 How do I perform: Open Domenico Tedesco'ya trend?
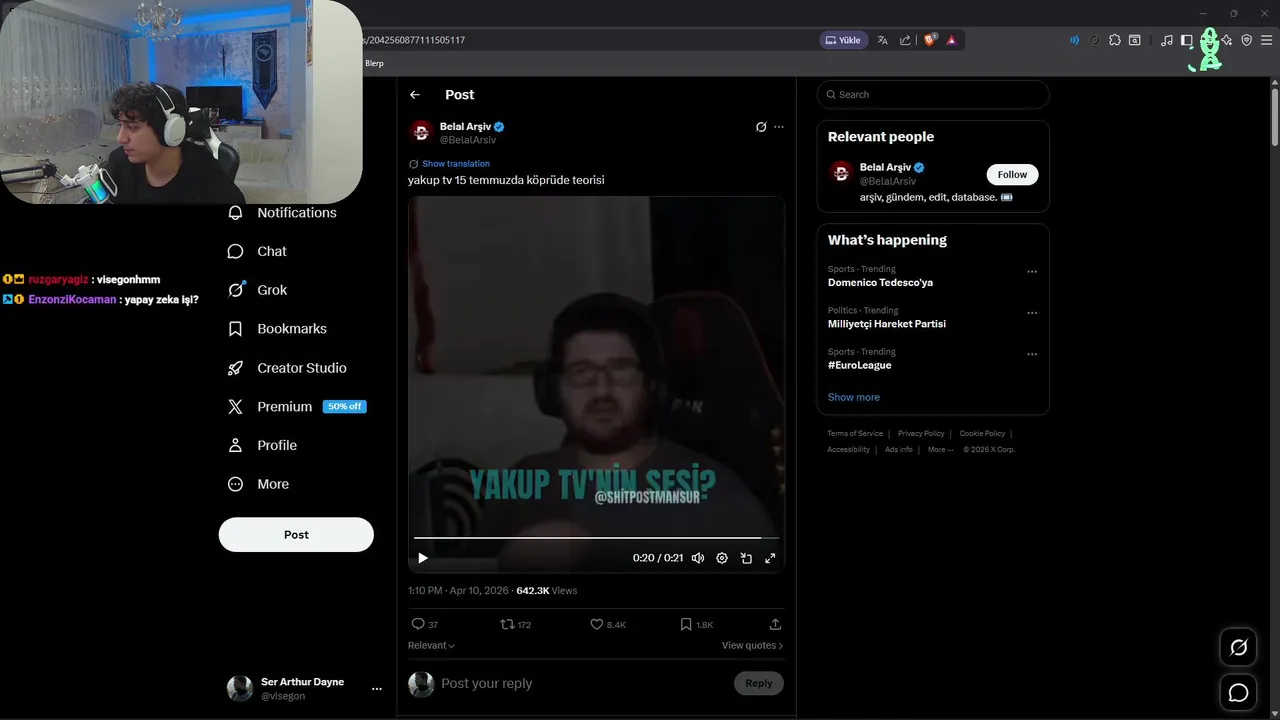pos(880,283)
